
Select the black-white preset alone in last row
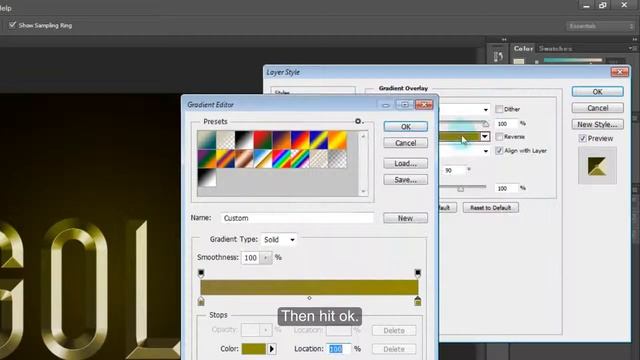point(207,177)
